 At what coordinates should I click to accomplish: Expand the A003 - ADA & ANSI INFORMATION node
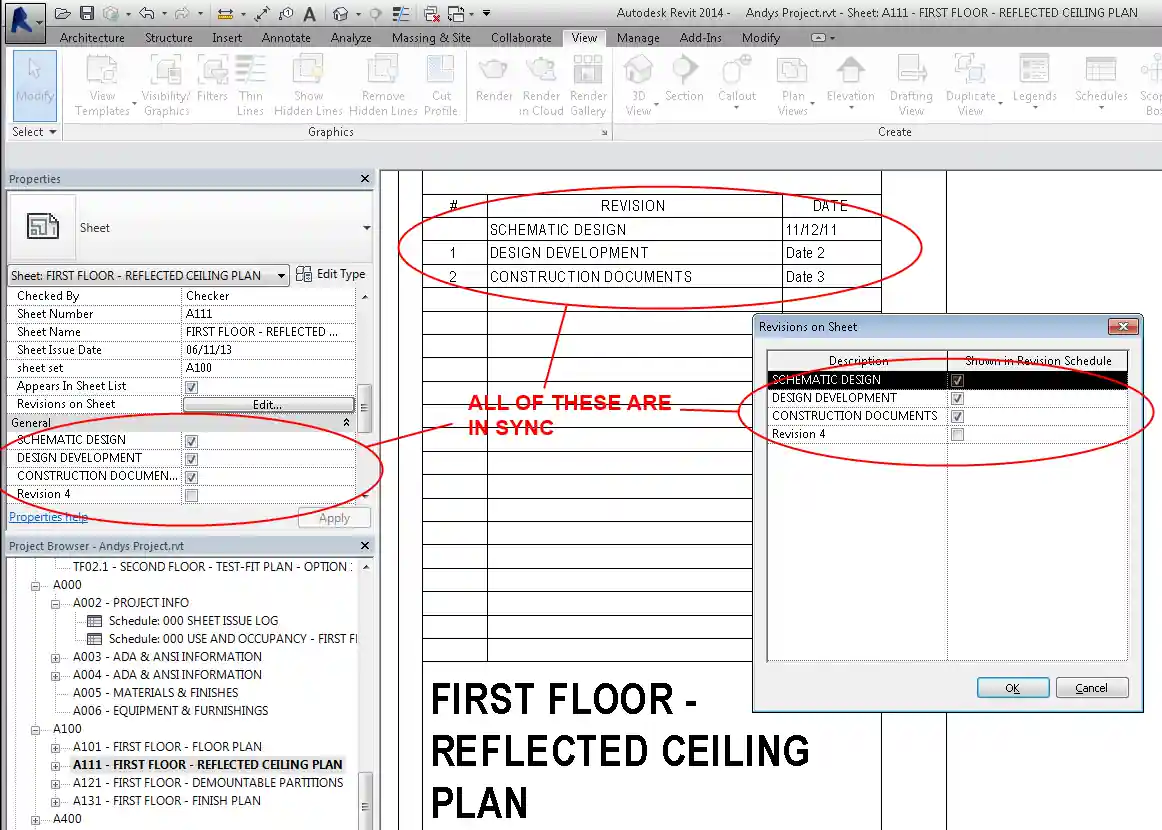pyautogui.click(x=56, y=656)
